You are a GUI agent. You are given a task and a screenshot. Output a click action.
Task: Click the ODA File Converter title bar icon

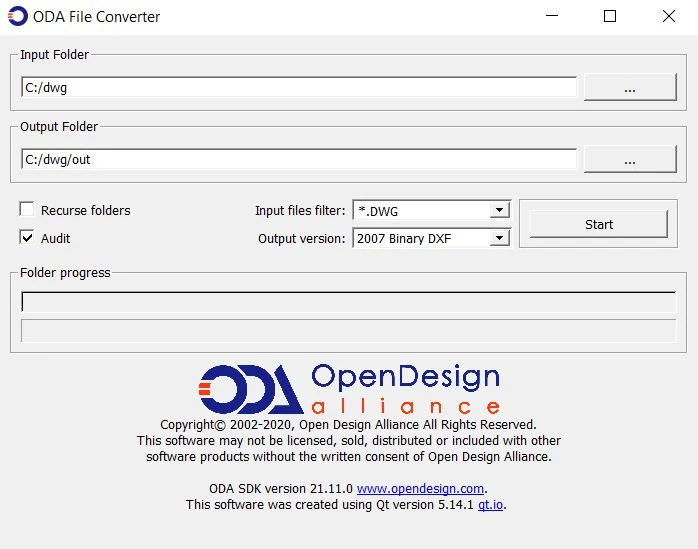(18, 16)
